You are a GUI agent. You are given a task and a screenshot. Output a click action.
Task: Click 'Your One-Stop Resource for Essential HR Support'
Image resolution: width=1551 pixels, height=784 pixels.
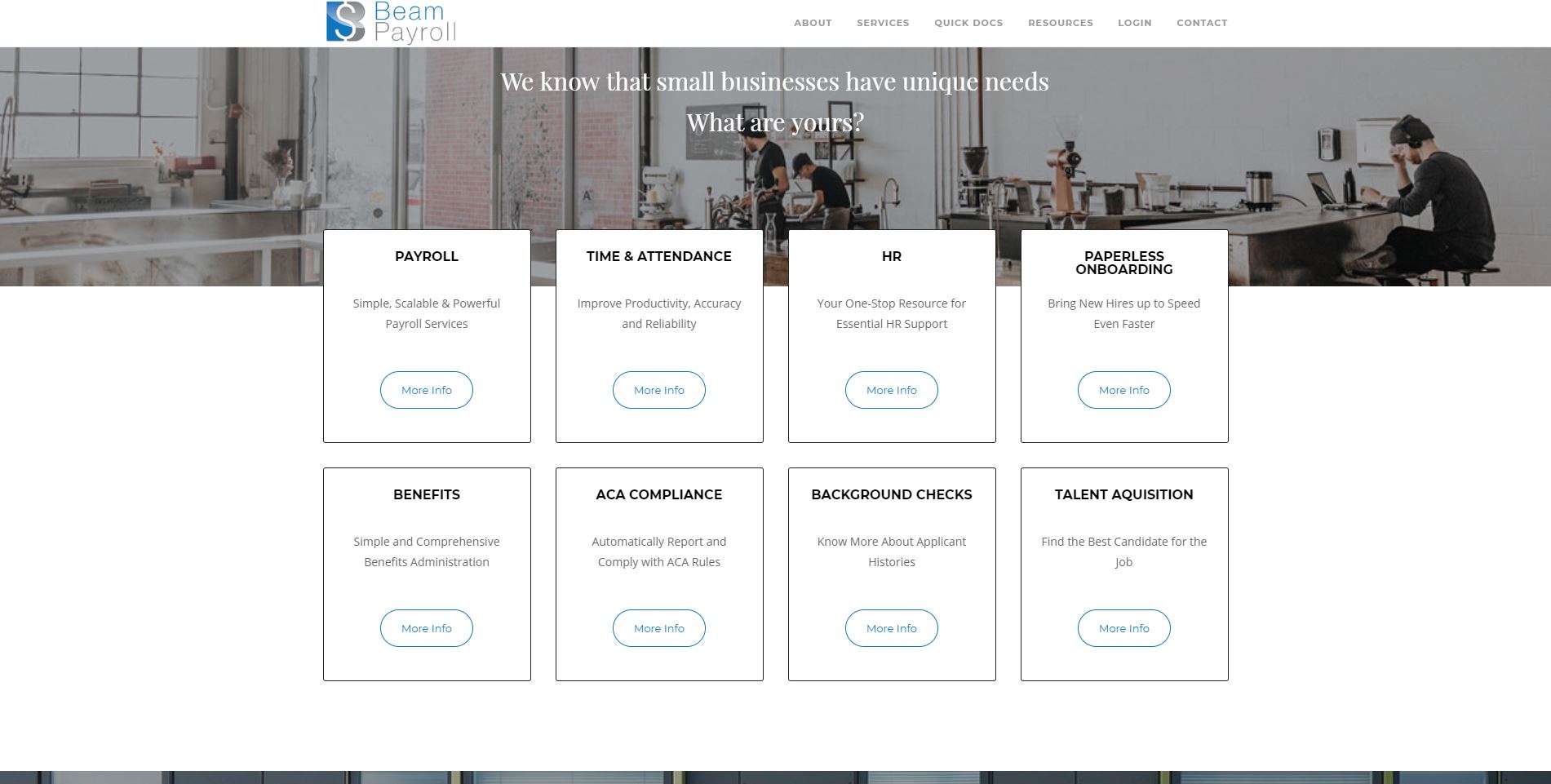[x=892, y=313]
